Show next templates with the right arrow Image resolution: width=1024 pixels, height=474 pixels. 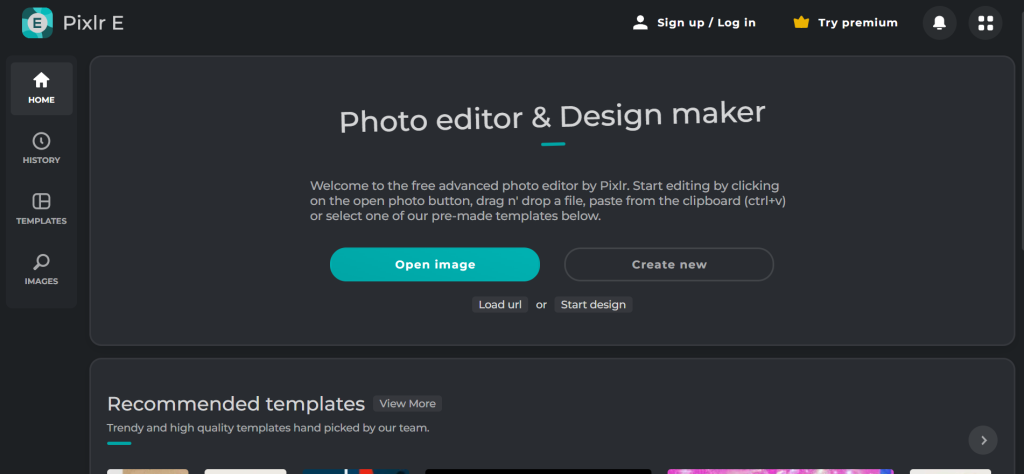click(x=983, y=440)
